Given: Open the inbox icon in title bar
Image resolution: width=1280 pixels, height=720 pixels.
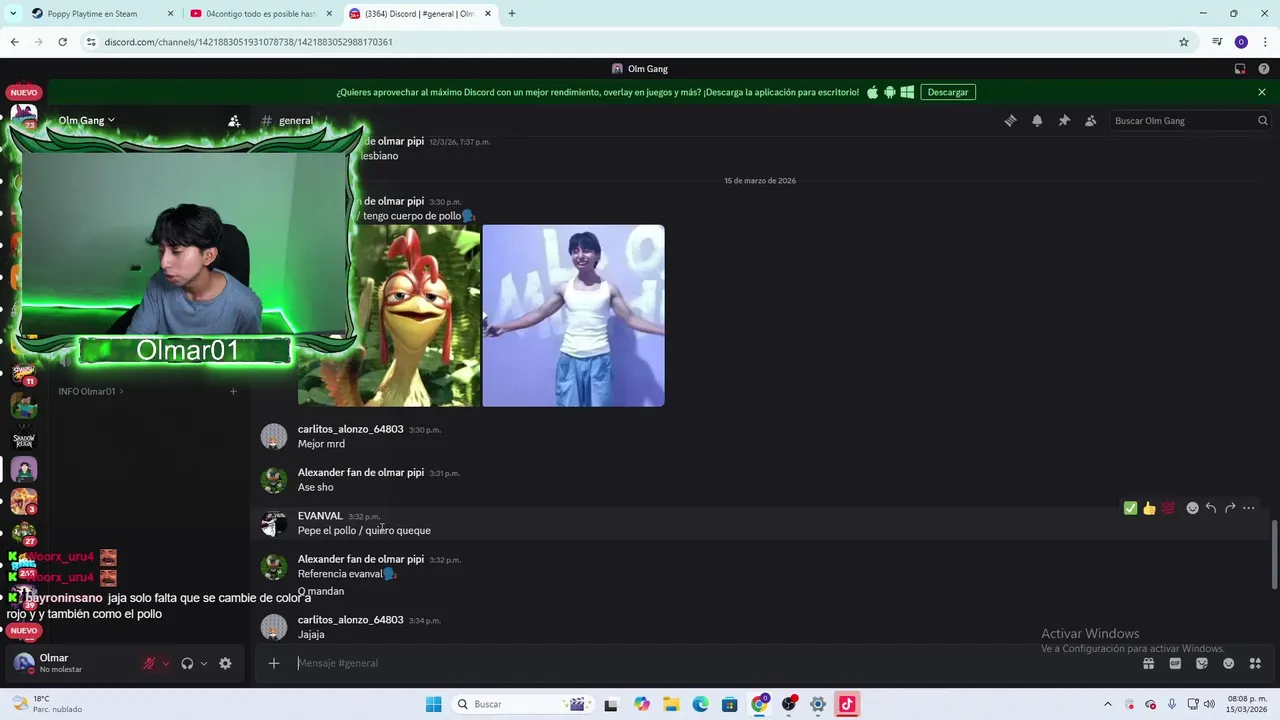Looking at the screenshot, I should click(x=1240, y=69).
